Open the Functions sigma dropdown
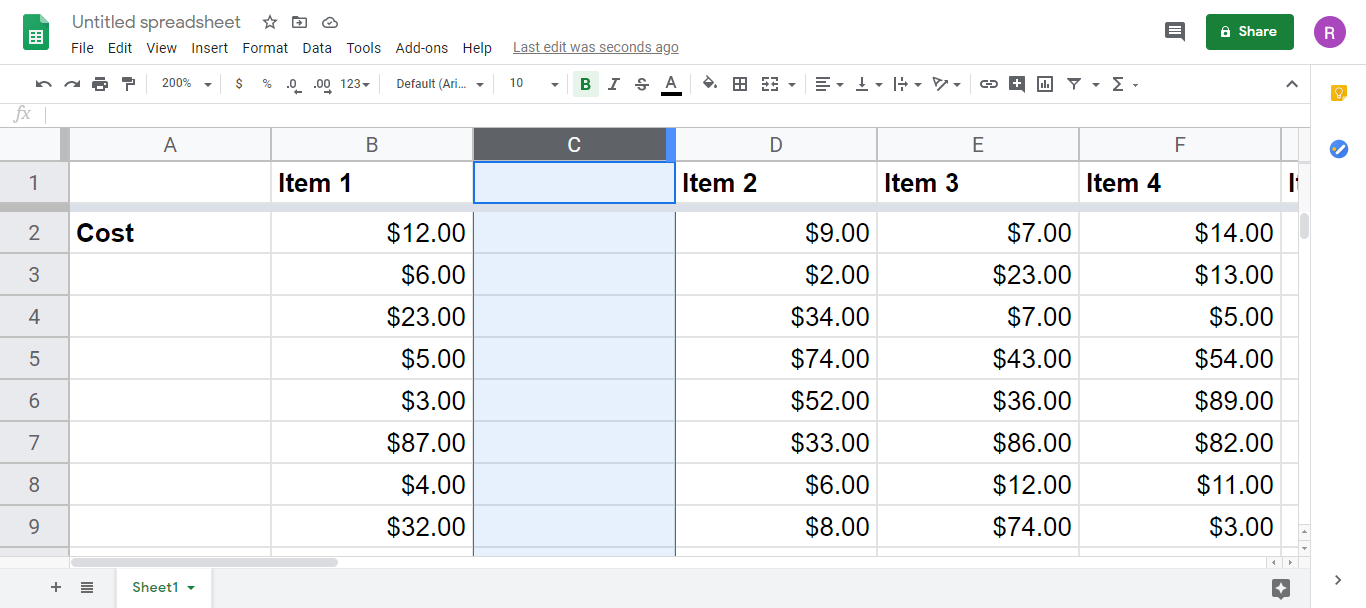The width and height of the screenshot is (1366, 608). point(1125,84)
